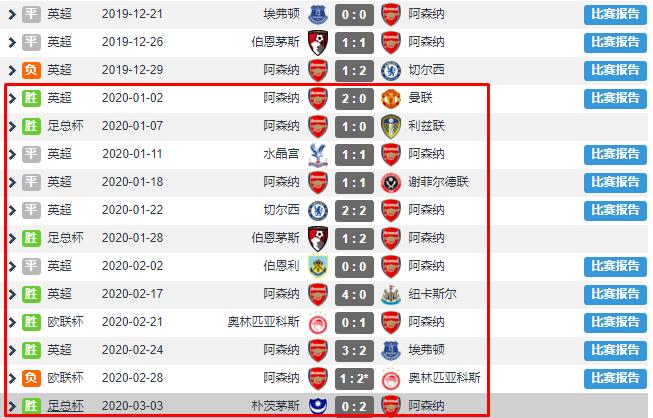Click Sheffield United crest beside 谢菲尔德联

click(x=391, y=182)
